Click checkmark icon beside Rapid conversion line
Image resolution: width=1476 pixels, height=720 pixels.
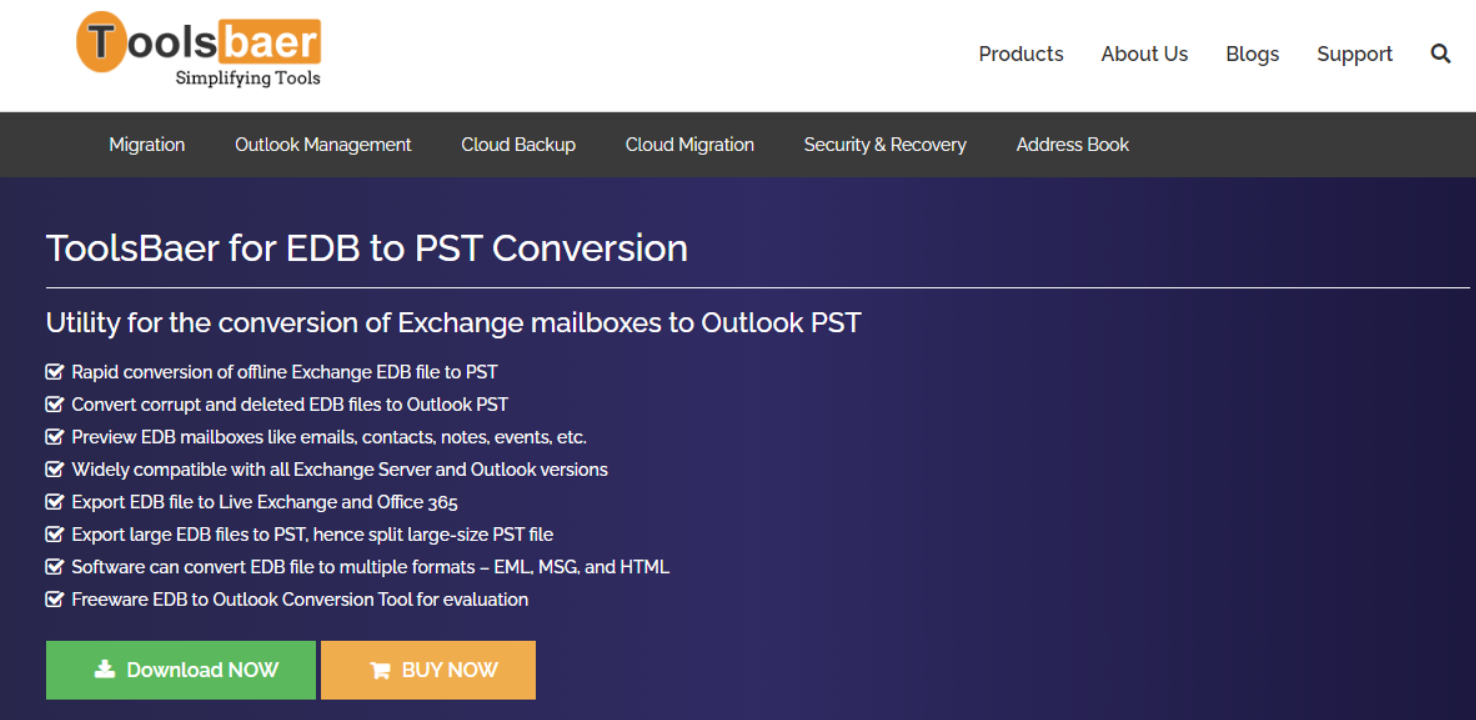pyautogui.click(x=55, y=372)
